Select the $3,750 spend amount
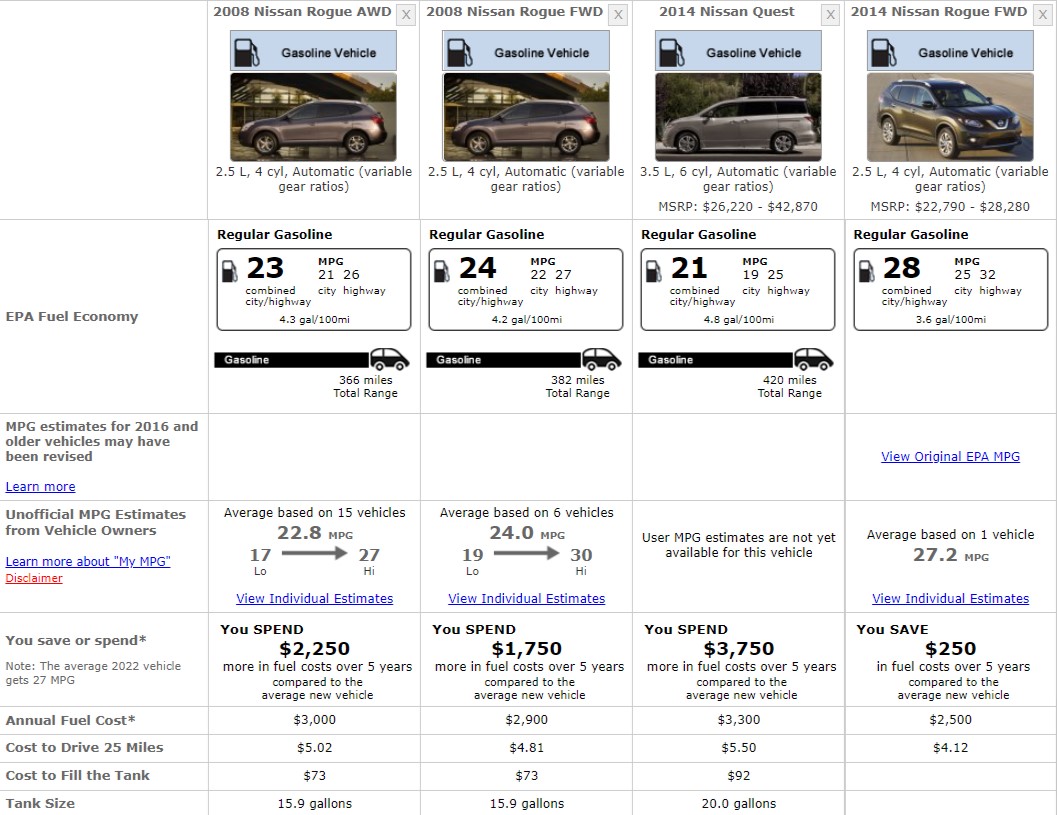 pos(739,648)
